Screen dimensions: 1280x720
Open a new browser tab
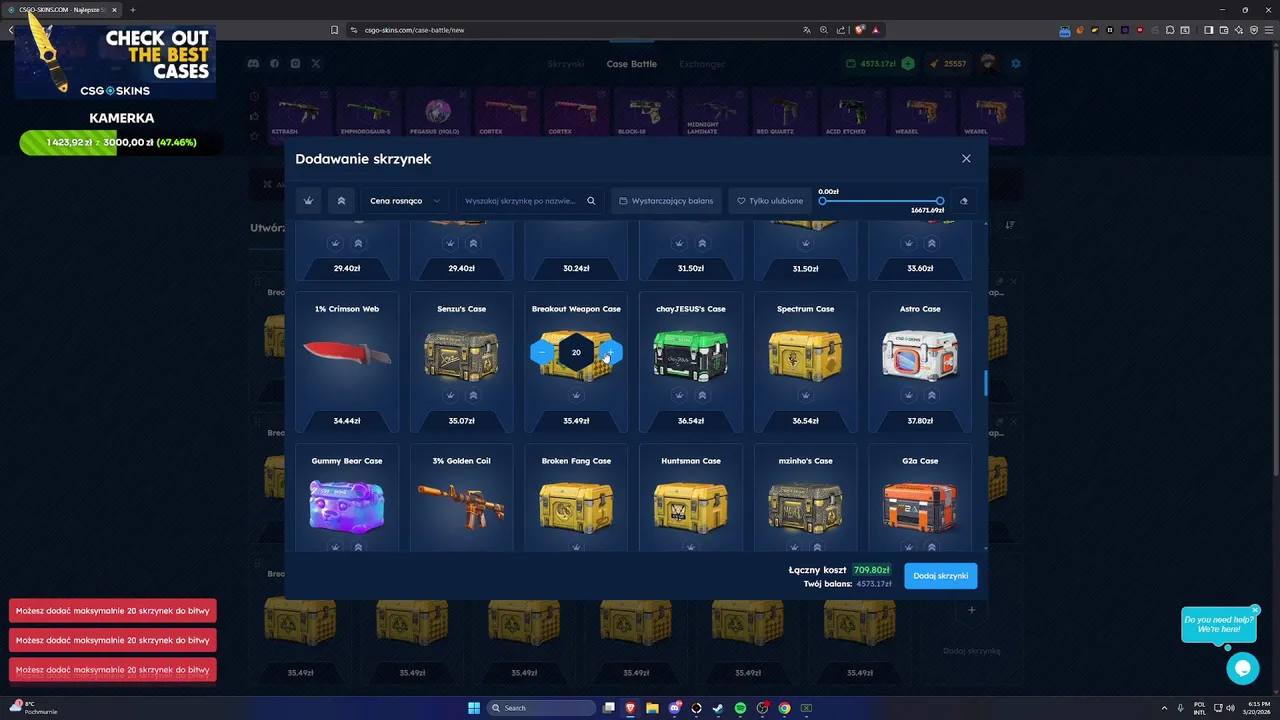click(132, 10)
